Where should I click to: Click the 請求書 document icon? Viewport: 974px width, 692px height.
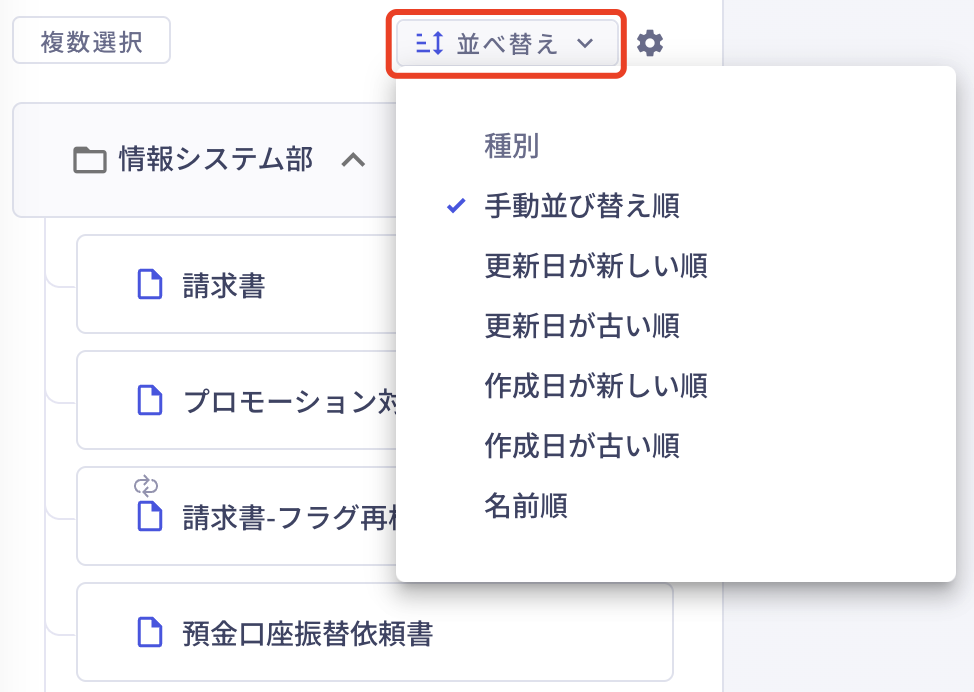pos(149,285)
